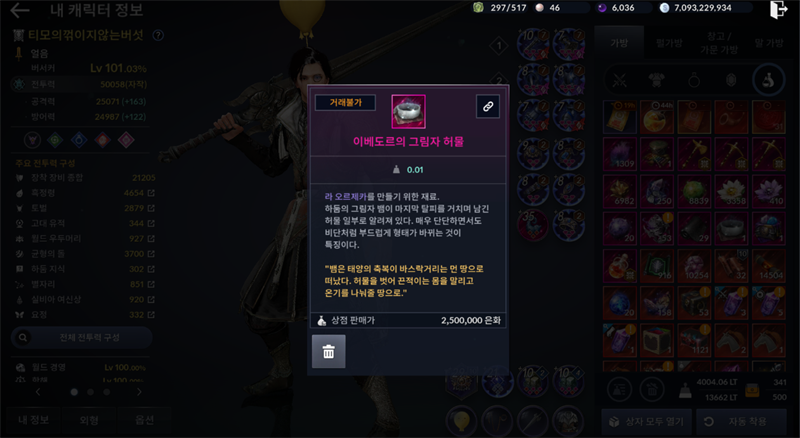The width and height of the screenshot is (800, 438).
Task: Open the external link next to 흑정령
Action: coord(151,193)
